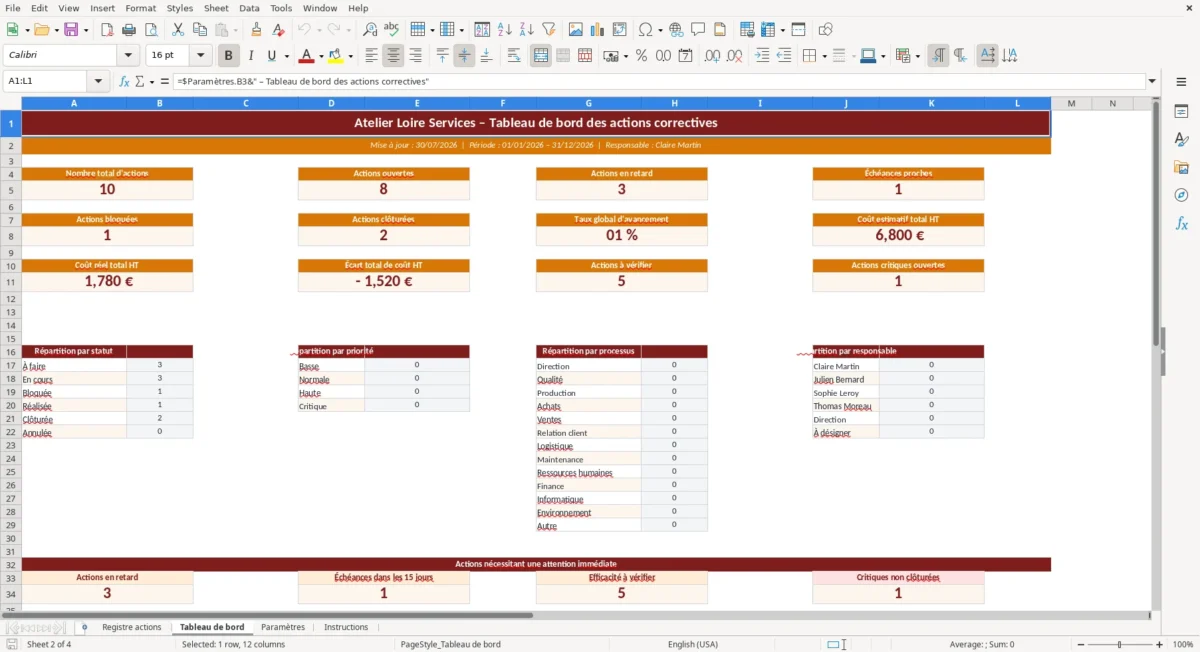Select column M header
This screenshot has height=652, width=1200.
pos(1071,103)
